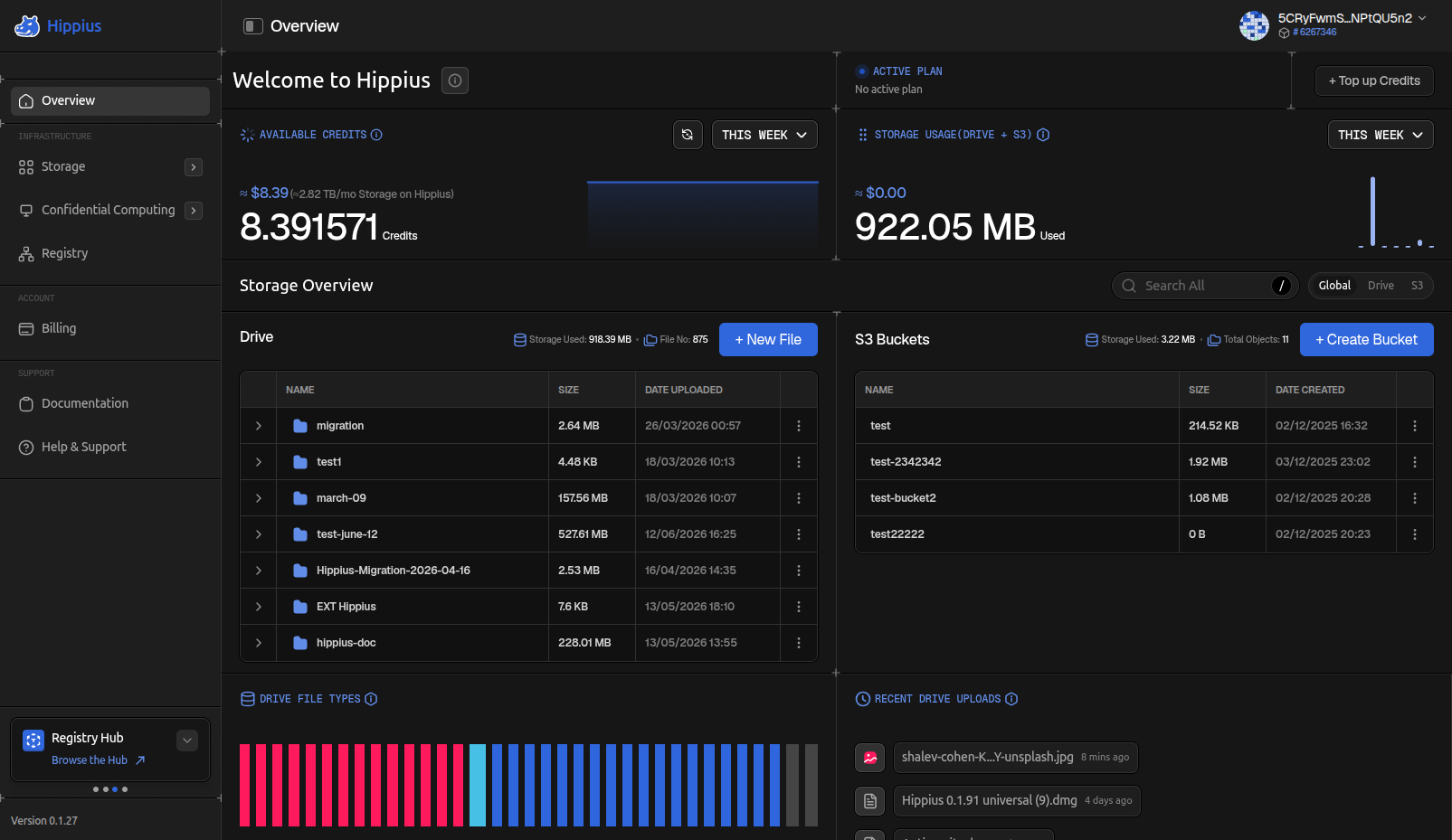Expand the migration folder row

(259, 426)
